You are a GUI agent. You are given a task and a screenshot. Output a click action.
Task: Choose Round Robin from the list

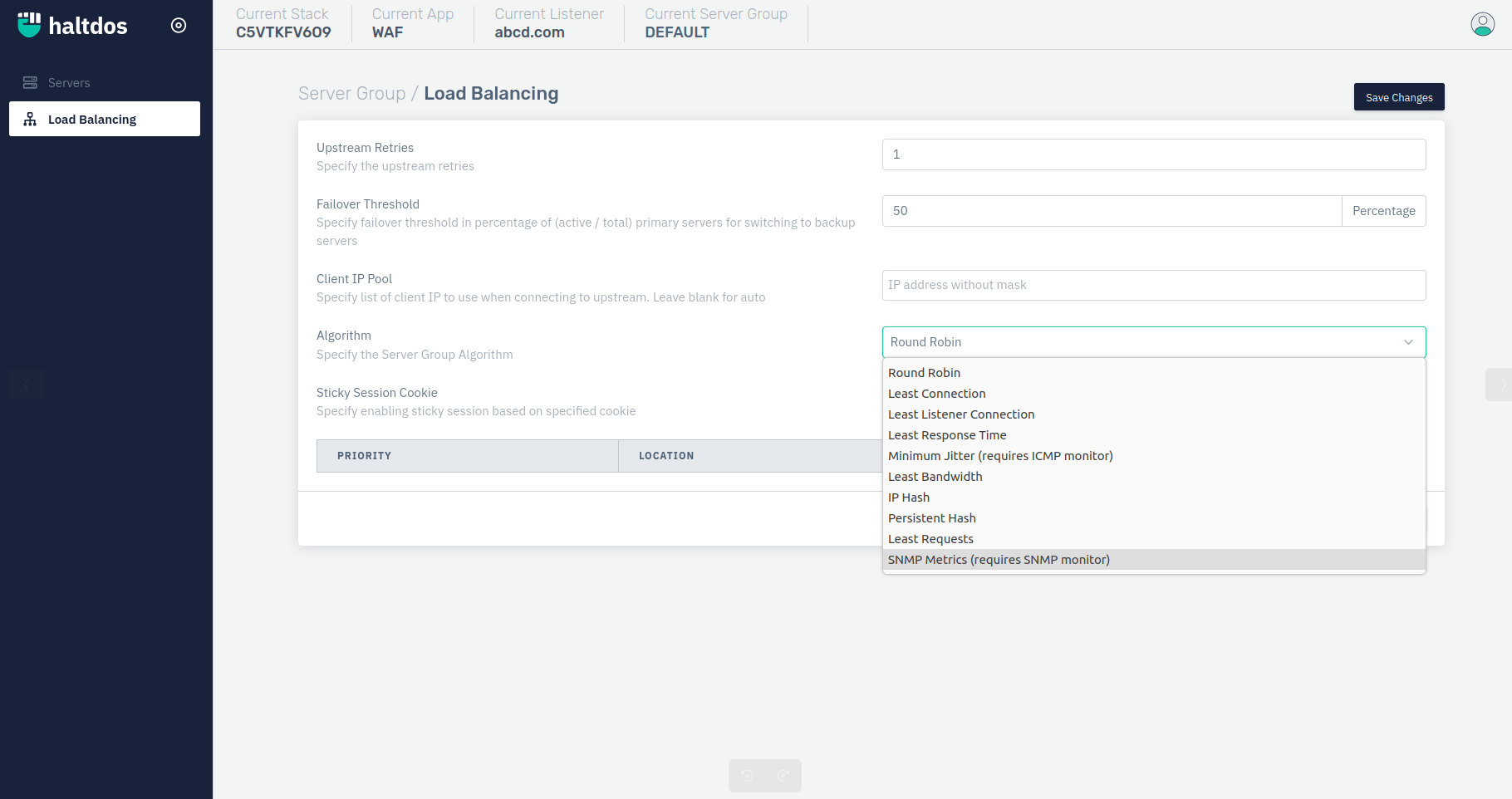click(x=1154, y=373)
